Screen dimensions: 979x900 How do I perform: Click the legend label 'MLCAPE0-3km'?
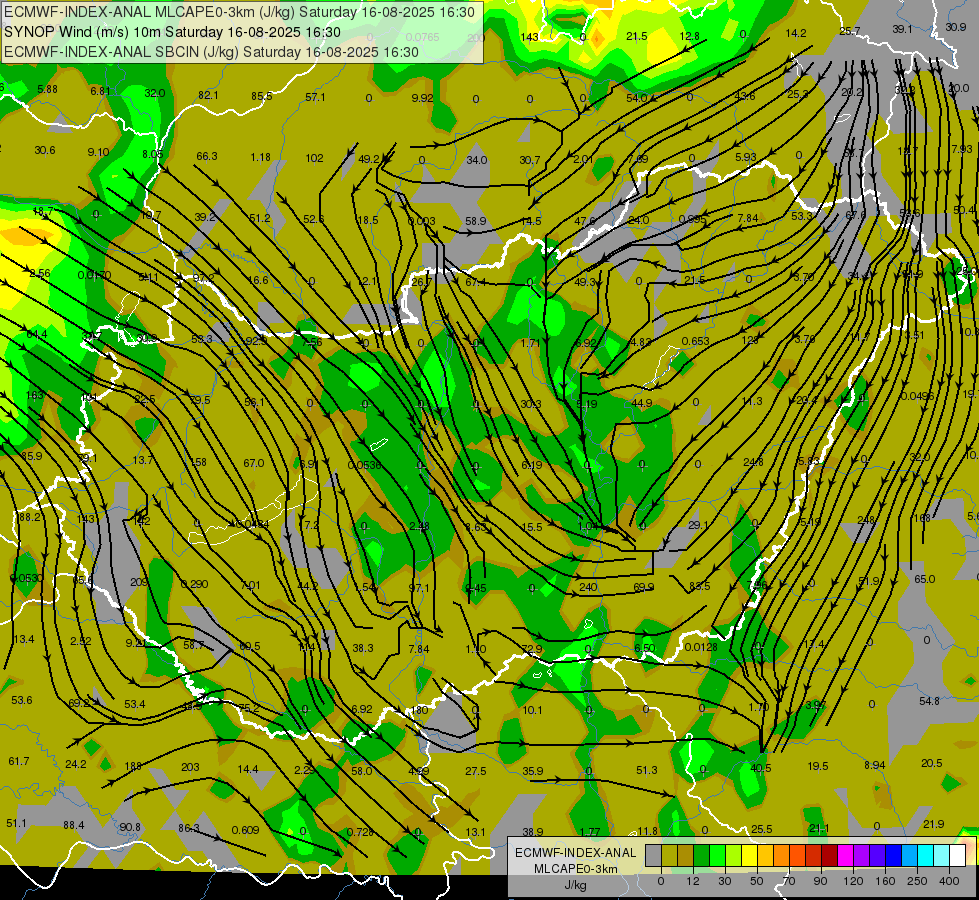pos(575,869)
